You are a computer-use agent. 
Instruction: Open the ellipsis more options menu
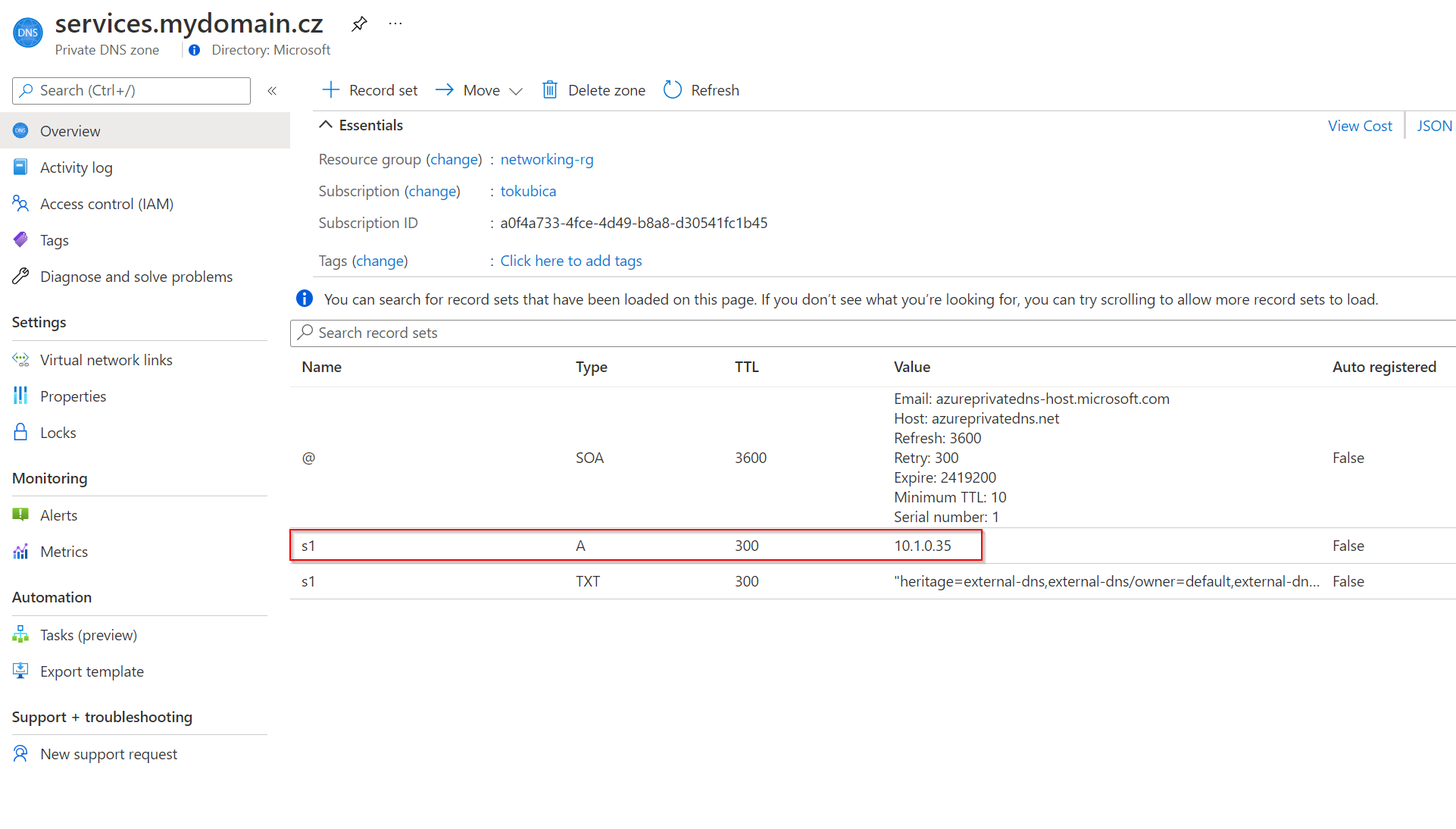coord(395,23)
